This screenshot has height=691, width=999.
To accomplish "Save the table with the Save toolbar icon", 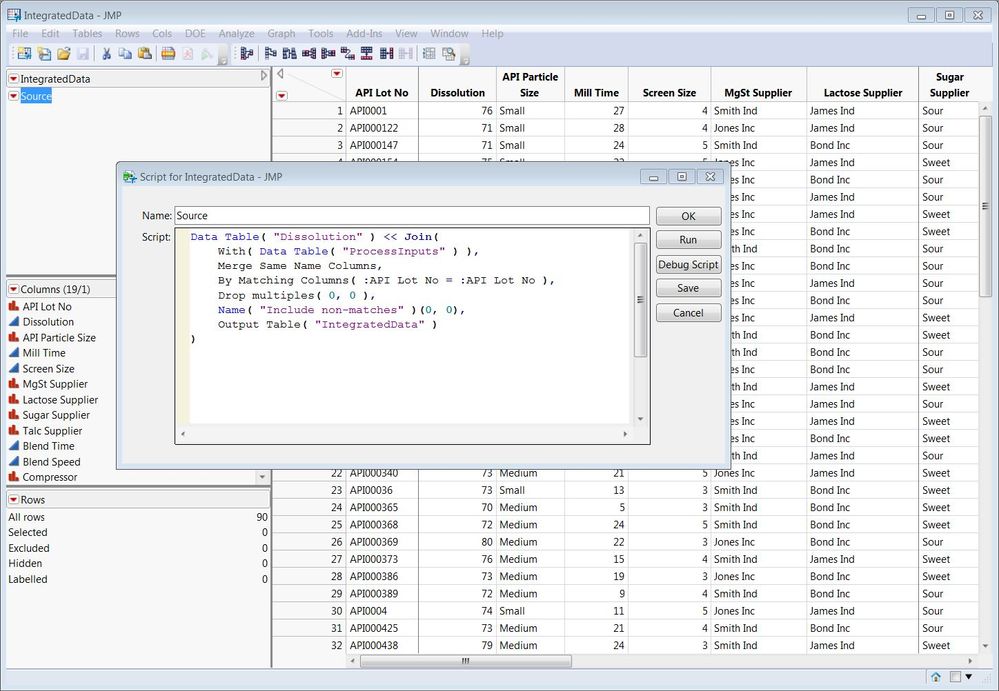I will (83, 53).
